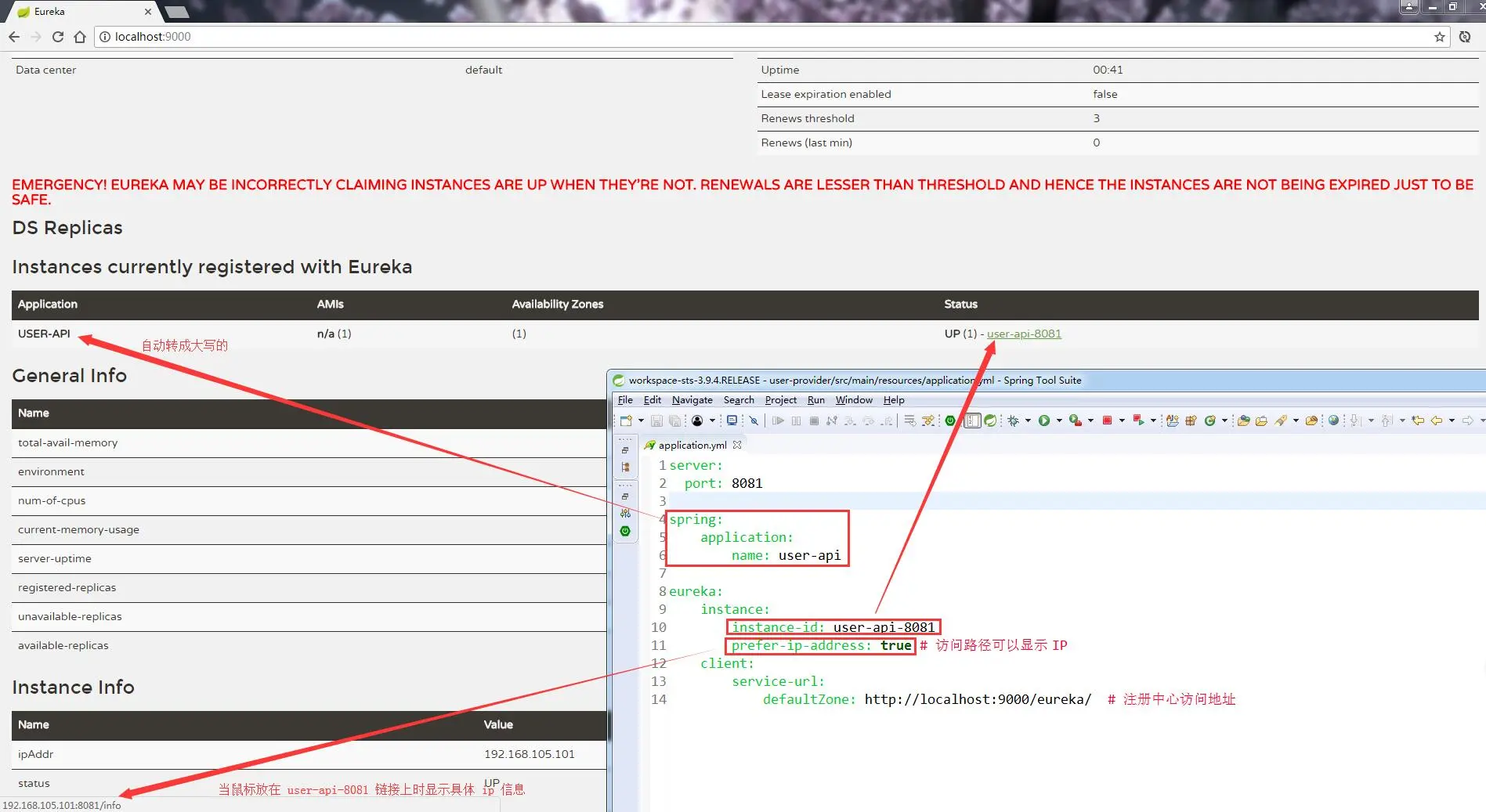The height and width of the screenshot is (812, 1486).
Task: Click the green Spring leaf toolbar icon
Action: [990, 420]
